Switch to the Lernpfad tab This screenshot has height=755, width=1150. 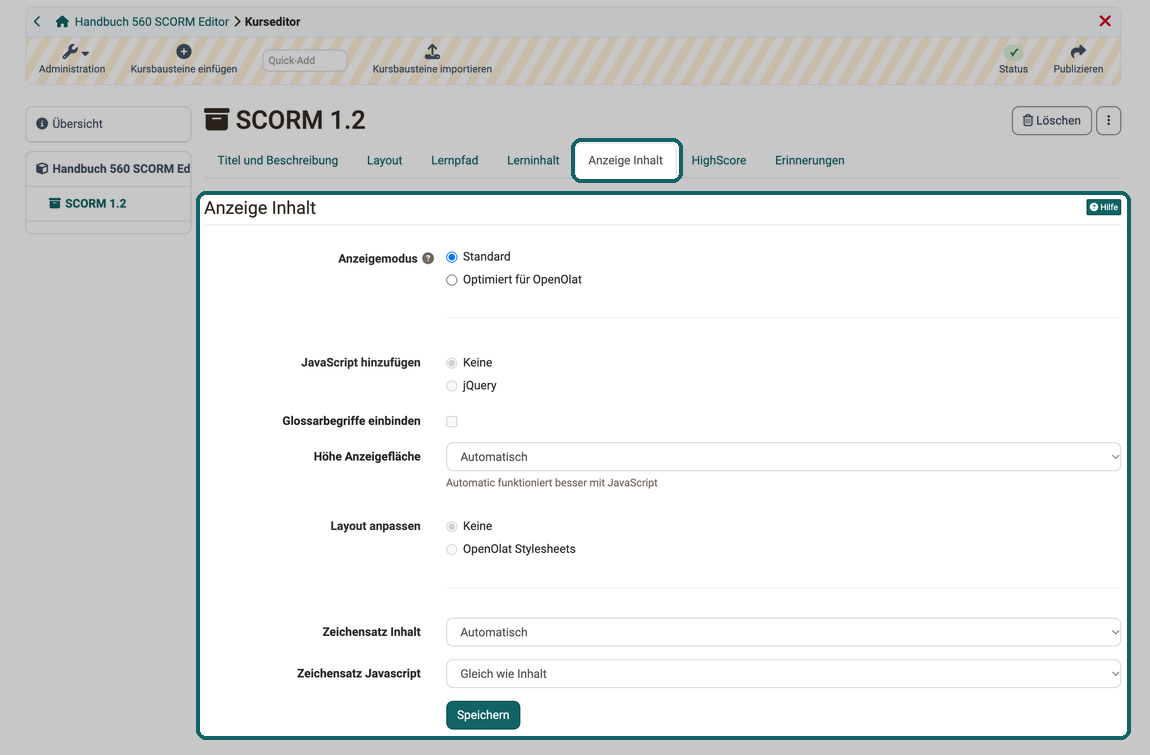point(455,160)
